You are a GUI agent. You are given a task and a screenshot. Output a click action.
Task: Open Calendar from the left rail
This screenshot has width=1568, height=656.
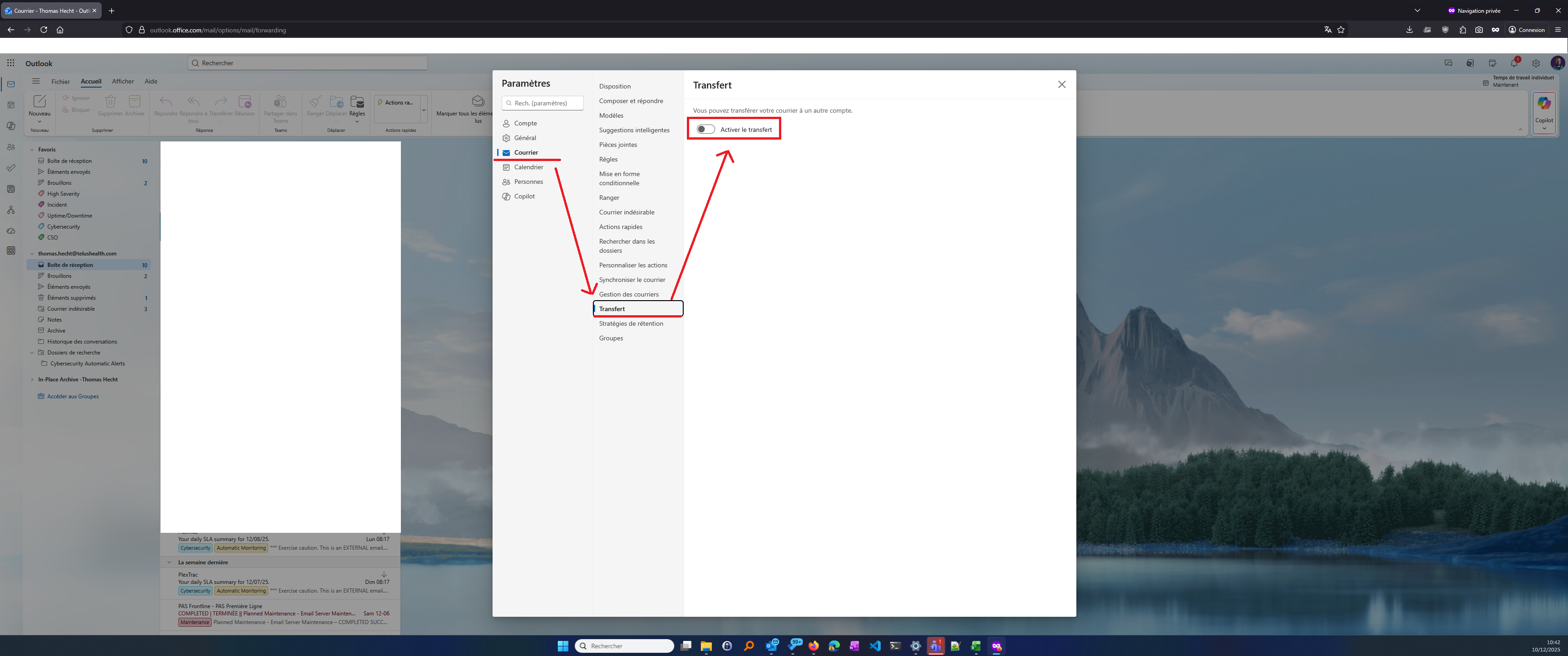click(11, 105)
